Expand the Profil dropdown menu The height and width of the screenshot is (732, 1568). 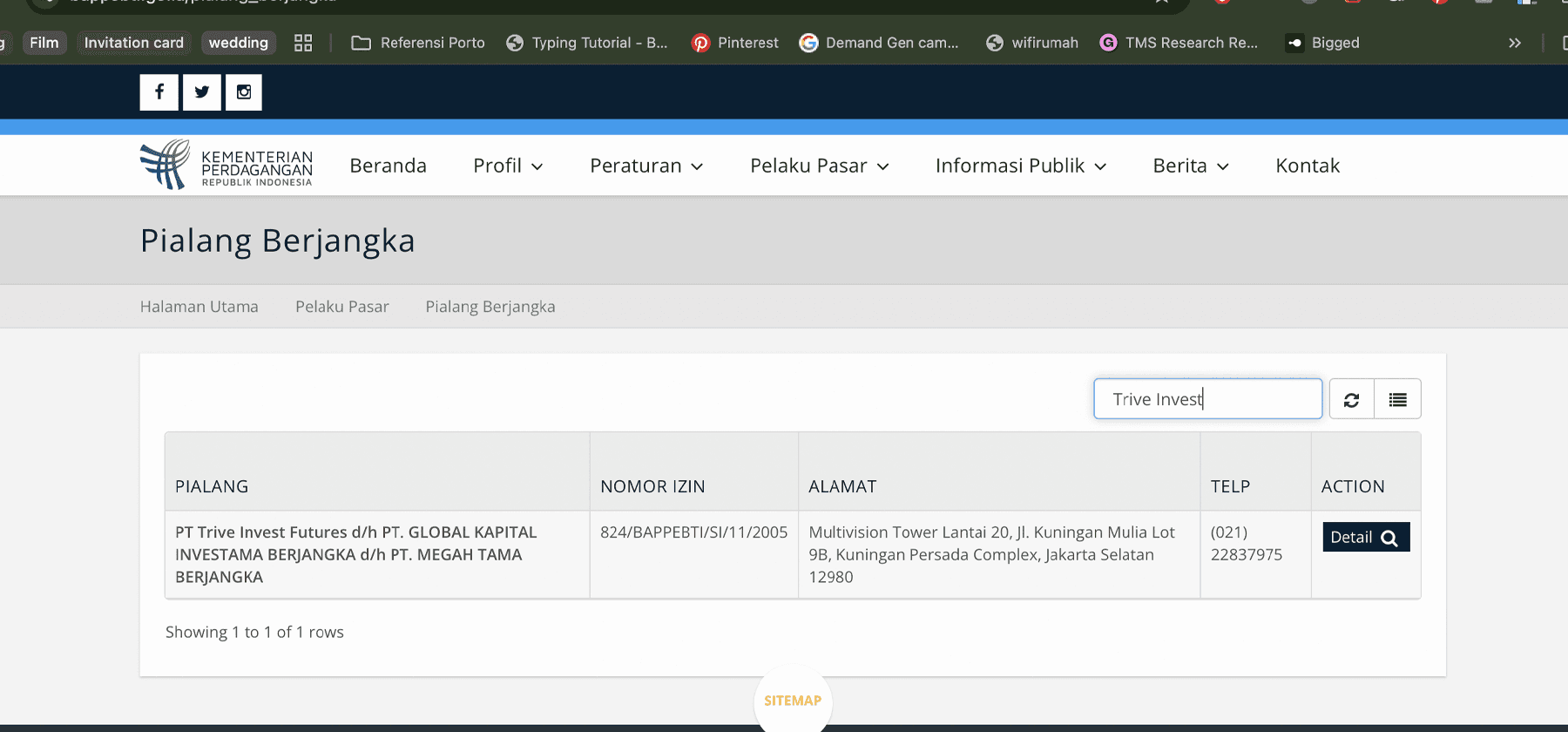(x=508, y=166)
